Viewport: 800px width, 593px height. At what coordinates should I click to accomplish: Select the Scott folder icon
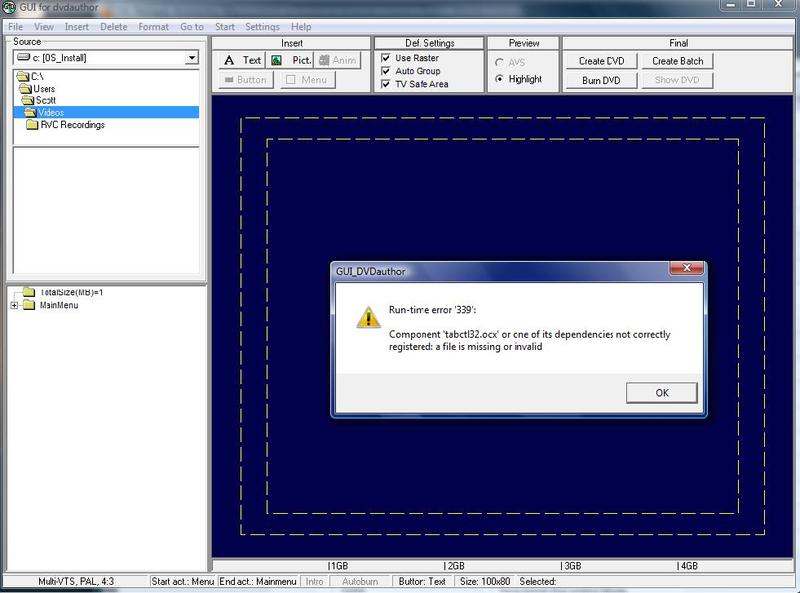coord(28,101)
